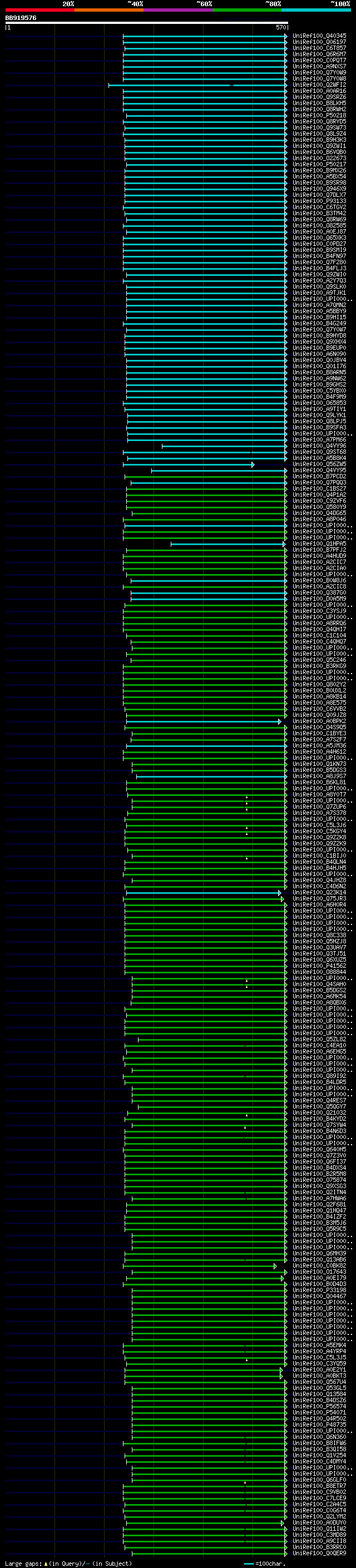Click the UniRef100_Q9SW73 label
356x1568 pixels.
coord(319,128)
